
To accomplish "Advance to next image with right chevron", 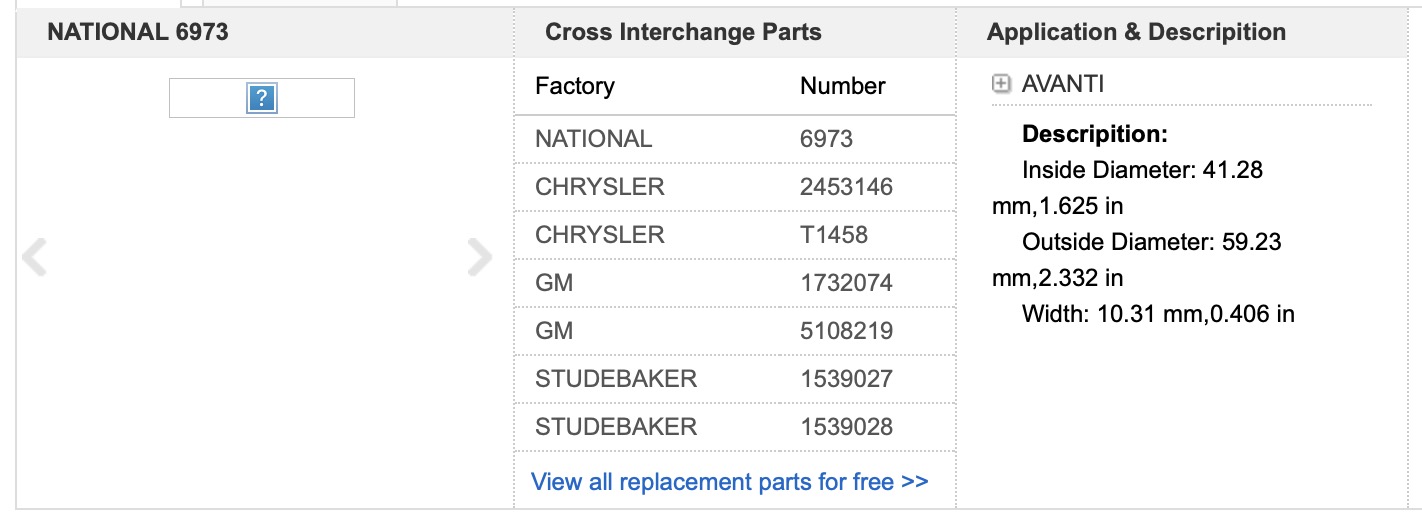I will pos(480,258).
